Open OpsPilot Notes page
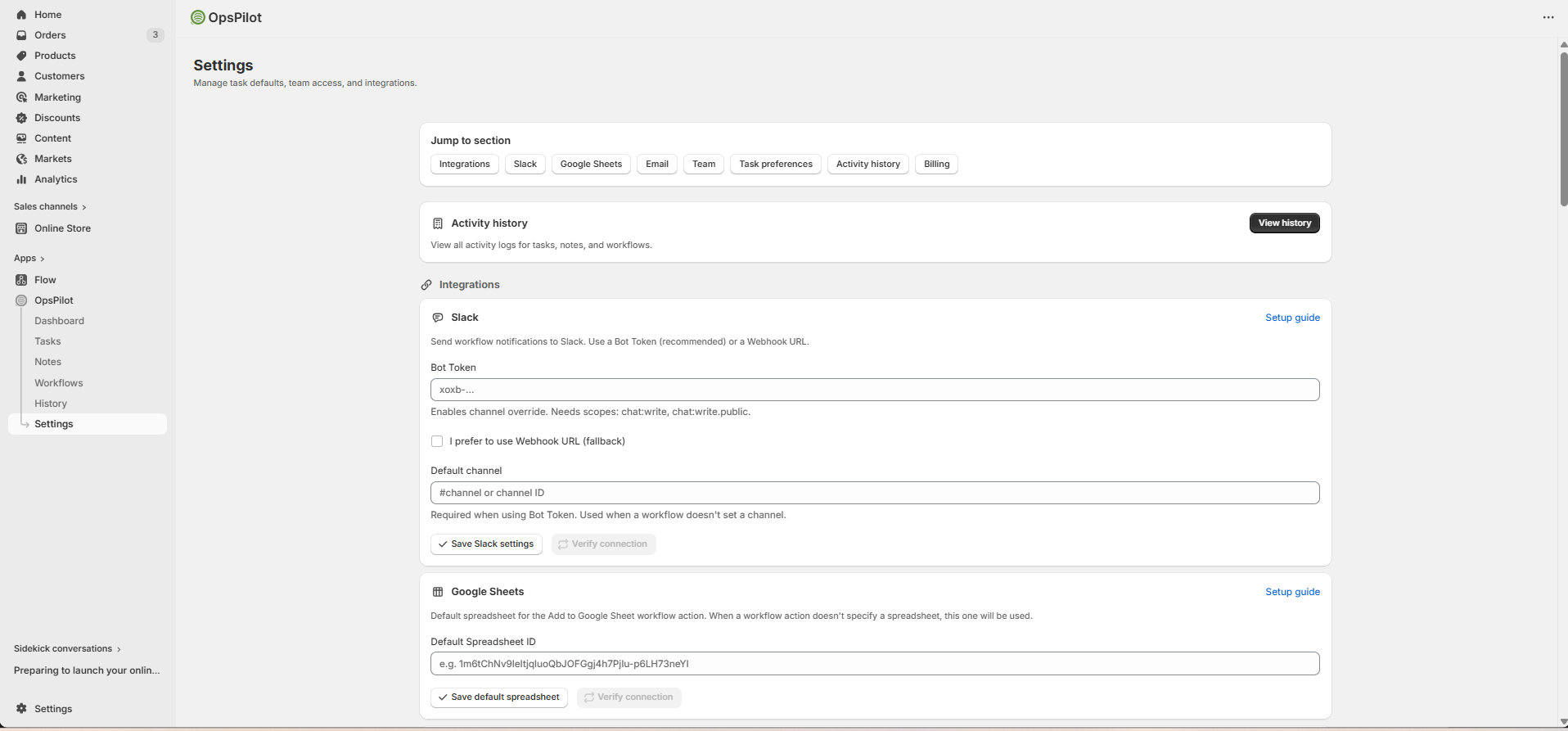This screenshot has width=1568, height=731. (47, 362)
